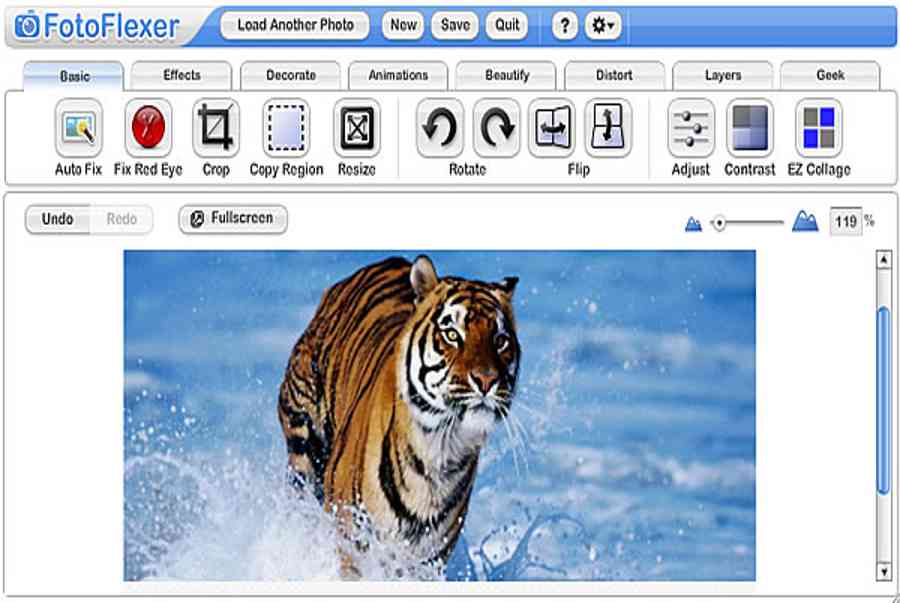This screenshot has height=603, width=900.
Task: Rotate the photo counter-clockwise
Action: click(x=440, y=127)
